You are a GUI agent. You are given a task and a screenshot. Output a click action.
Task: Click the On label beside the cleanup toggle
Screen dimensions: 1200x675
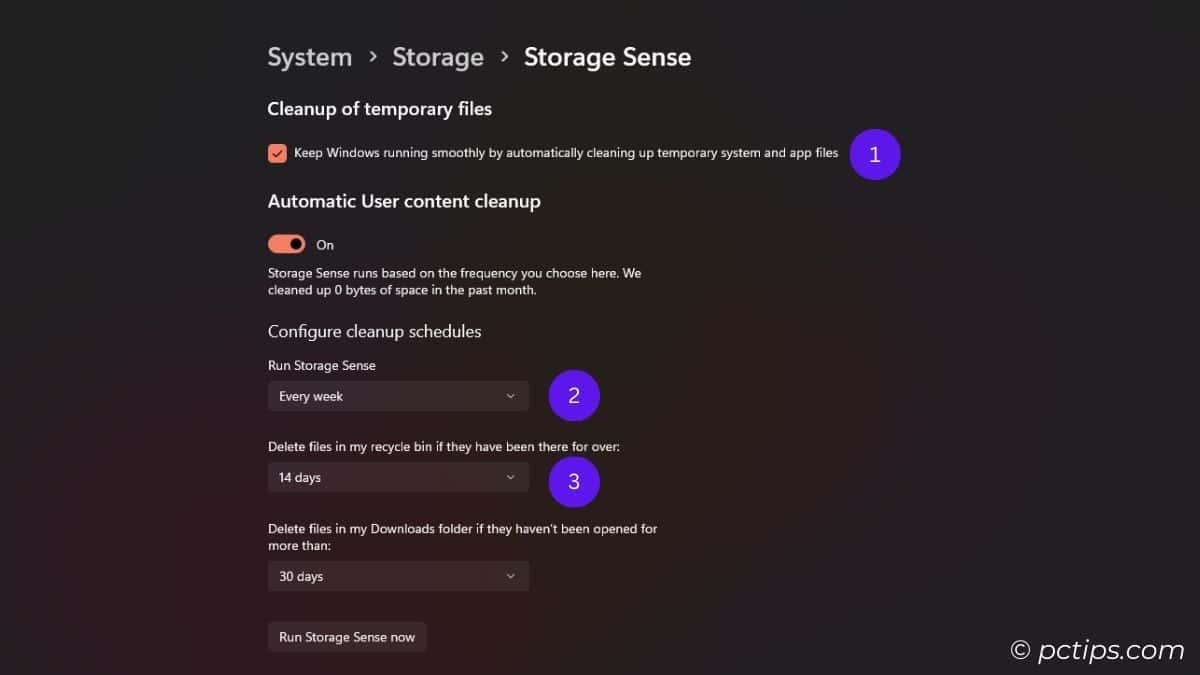coord(324,244)
